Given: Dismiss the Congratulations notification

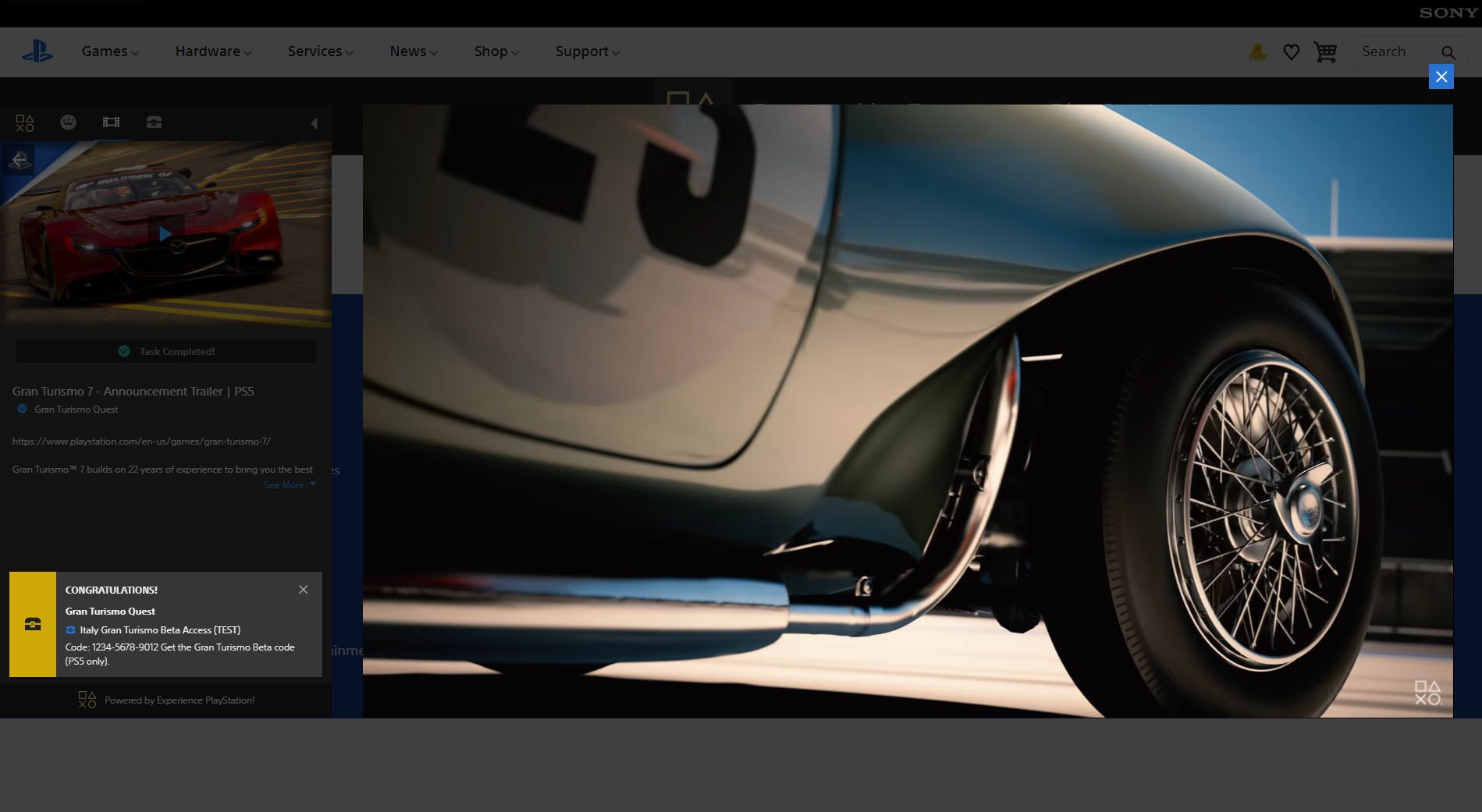Looking at the screenshot, I should point(304,590).
